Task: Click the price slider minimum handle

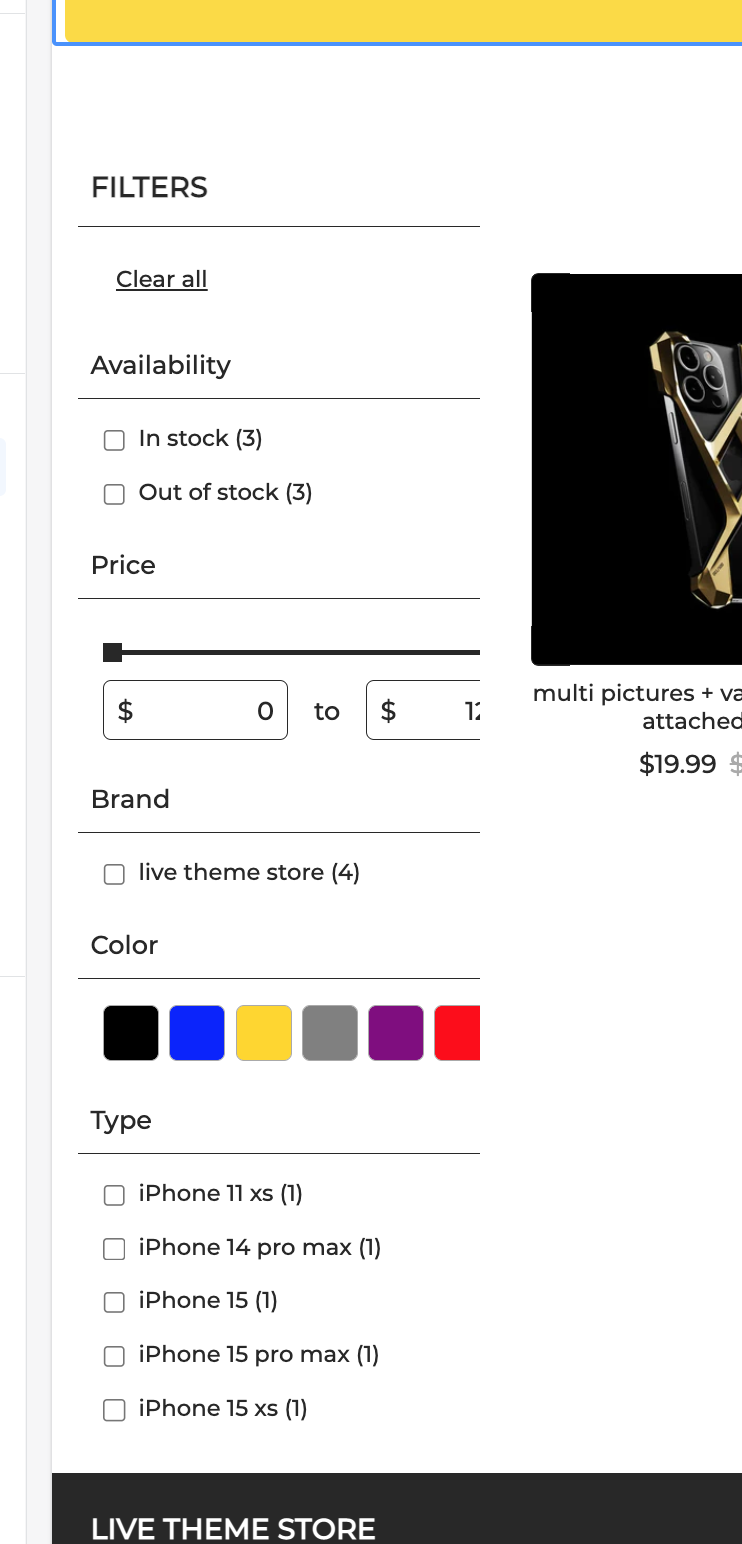Action: pos(112,653)
